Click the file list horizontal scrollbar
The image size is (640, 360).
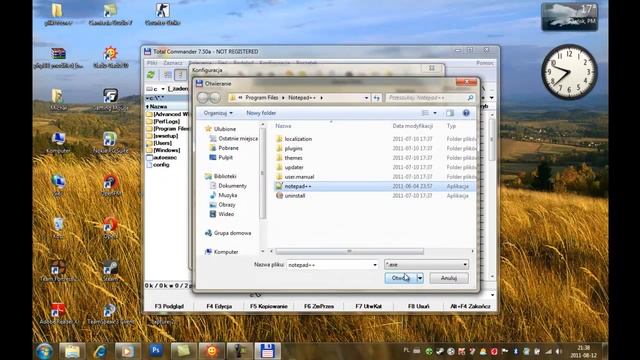349,251
